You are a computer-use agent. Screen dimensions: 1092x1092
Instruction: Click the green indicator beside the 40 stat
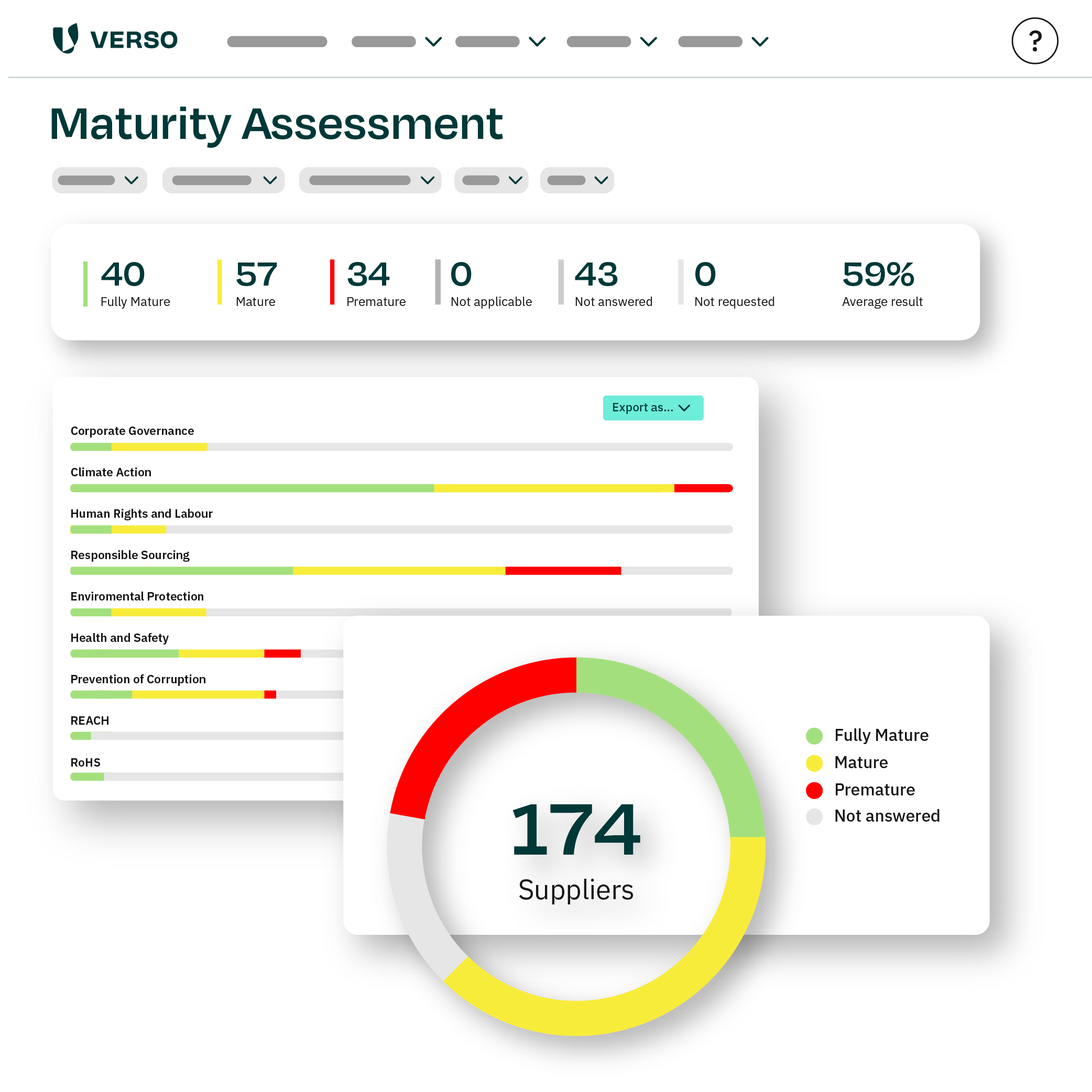click(x=85, y=282)
